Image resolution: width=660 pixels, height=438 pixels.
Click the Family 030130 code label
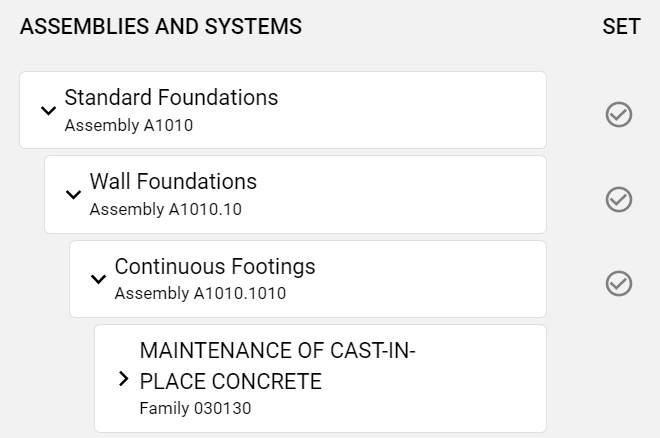[x=195, y=408]
